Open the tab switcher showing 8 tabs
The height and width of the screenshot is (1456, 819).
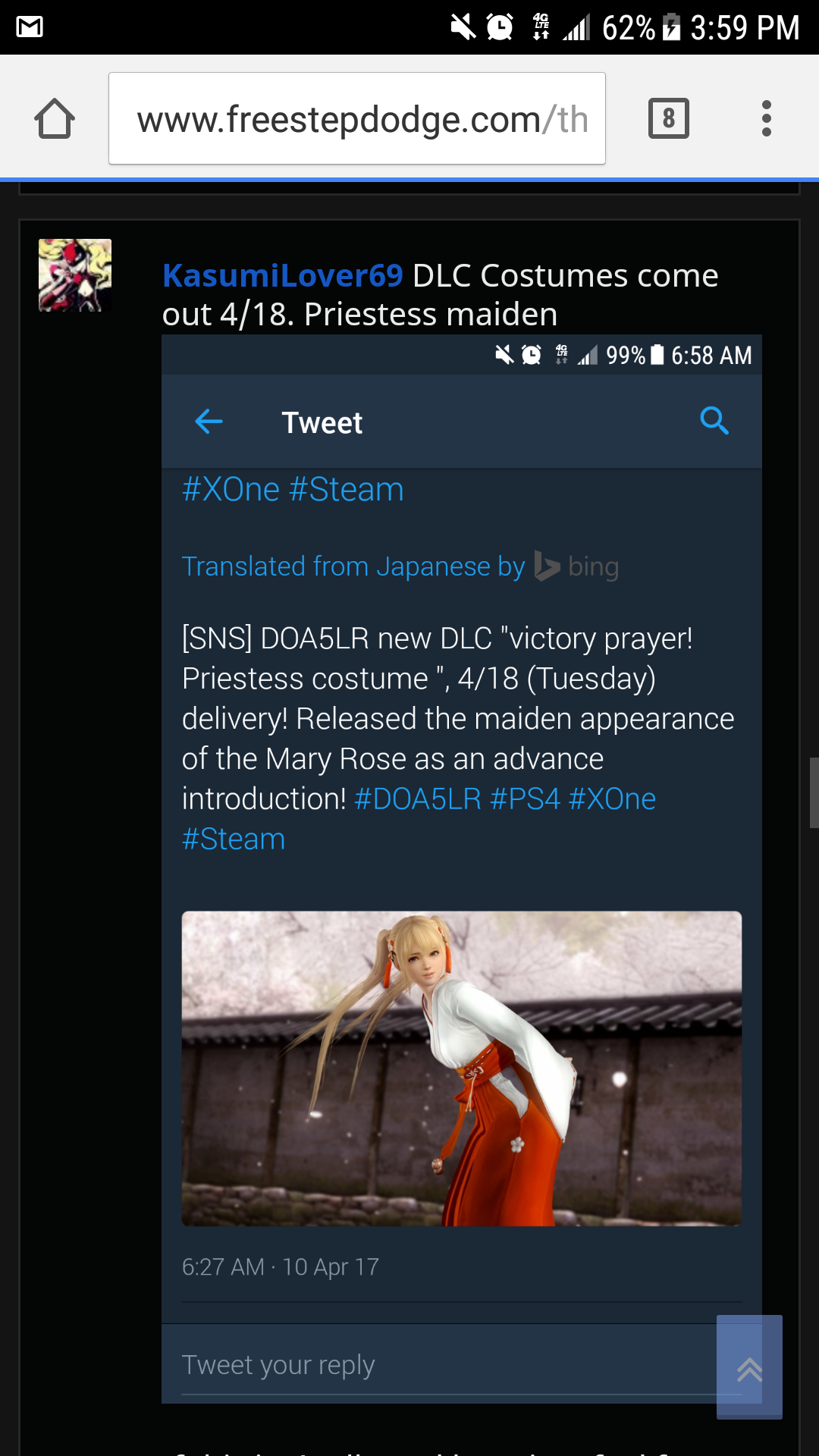click(x=668, y=118)
